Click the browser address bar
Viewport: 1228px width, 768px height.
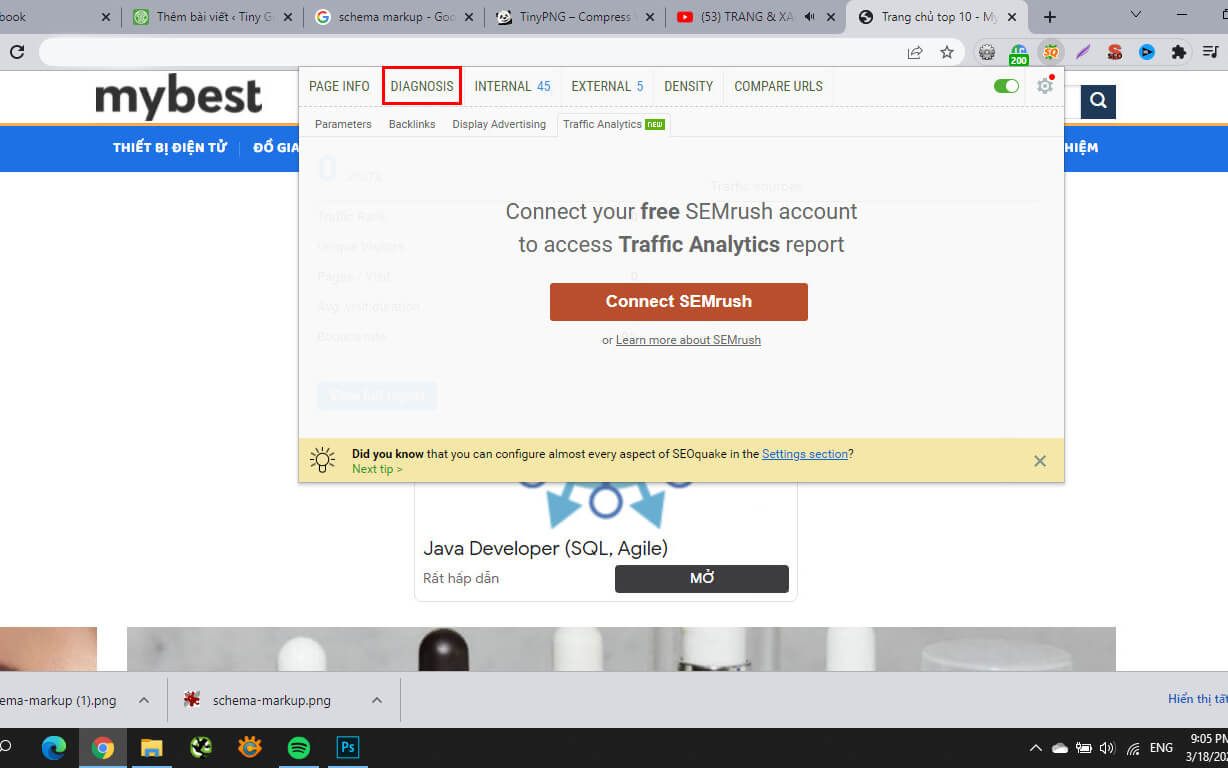470,52
